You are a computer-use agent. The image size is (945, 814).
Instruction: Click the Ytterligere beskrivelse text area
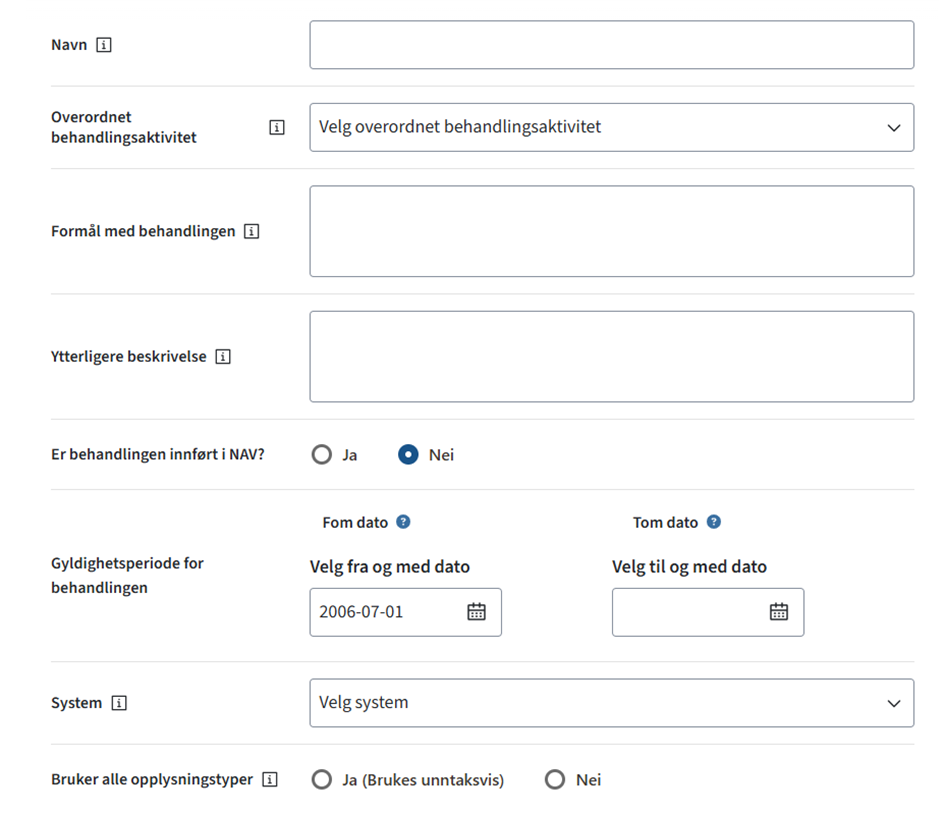[x=611, y=357]
